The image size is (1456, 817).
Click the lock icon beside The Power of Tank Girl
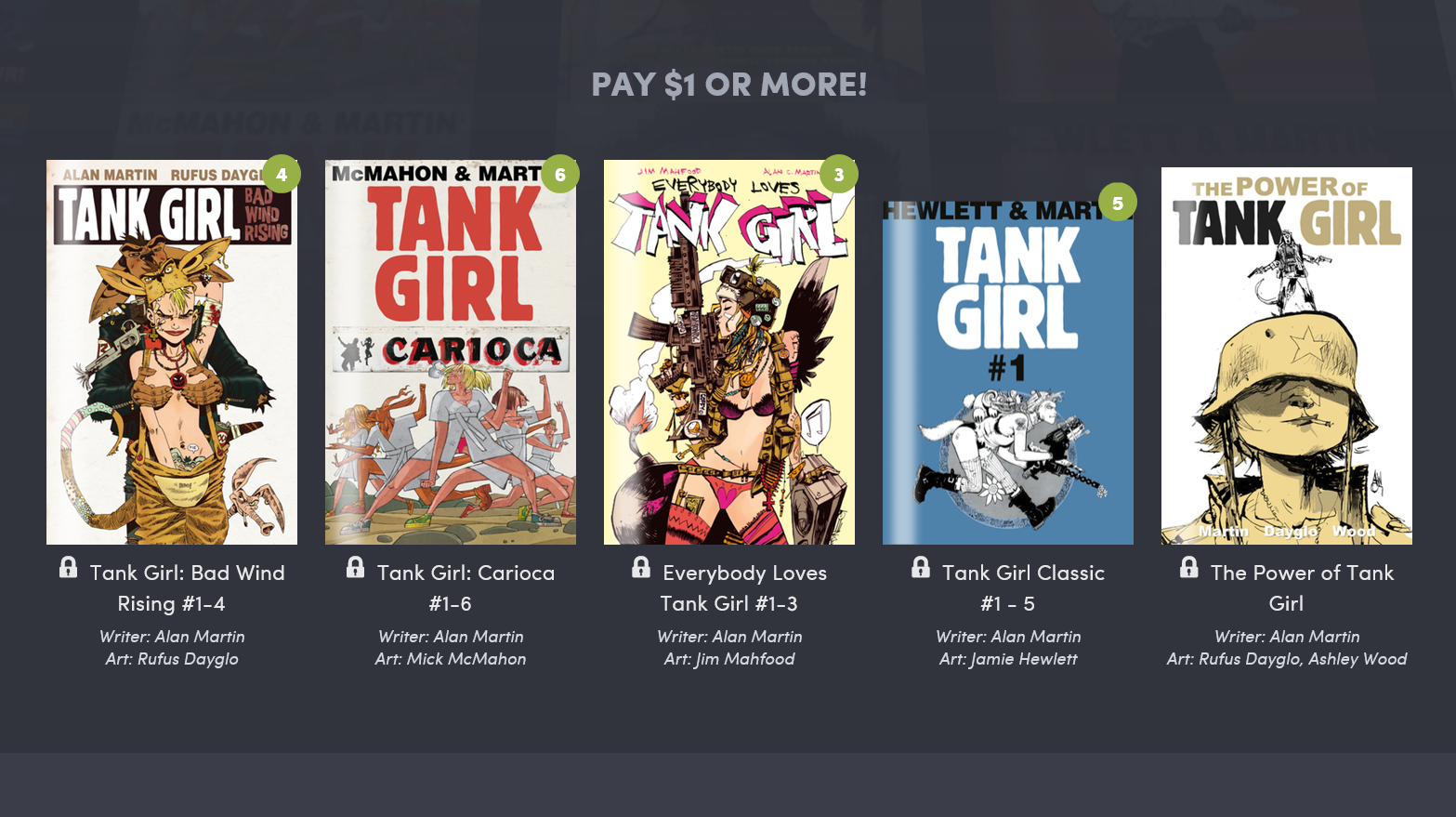coord(1189,567)
